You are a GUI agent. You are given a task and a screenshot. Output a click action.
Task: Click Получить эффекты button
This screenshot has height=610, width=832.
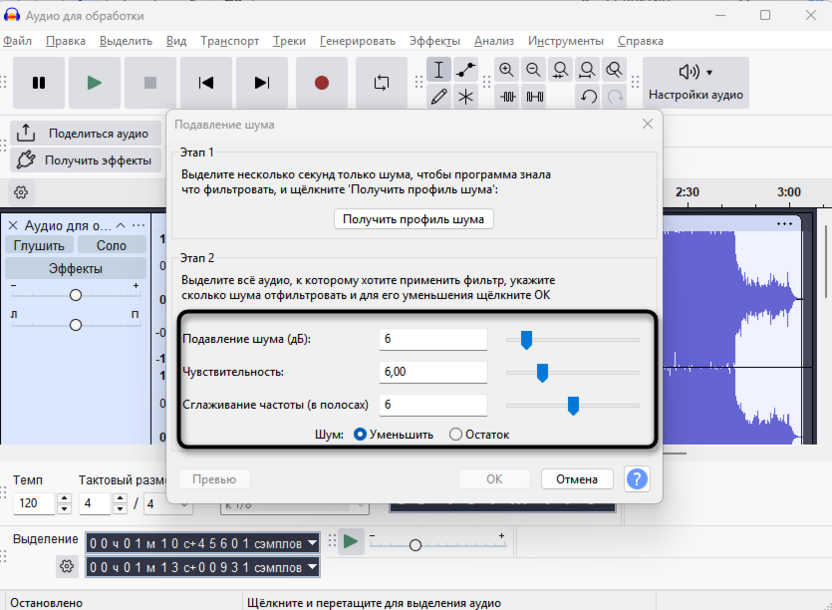pos(86,160)
